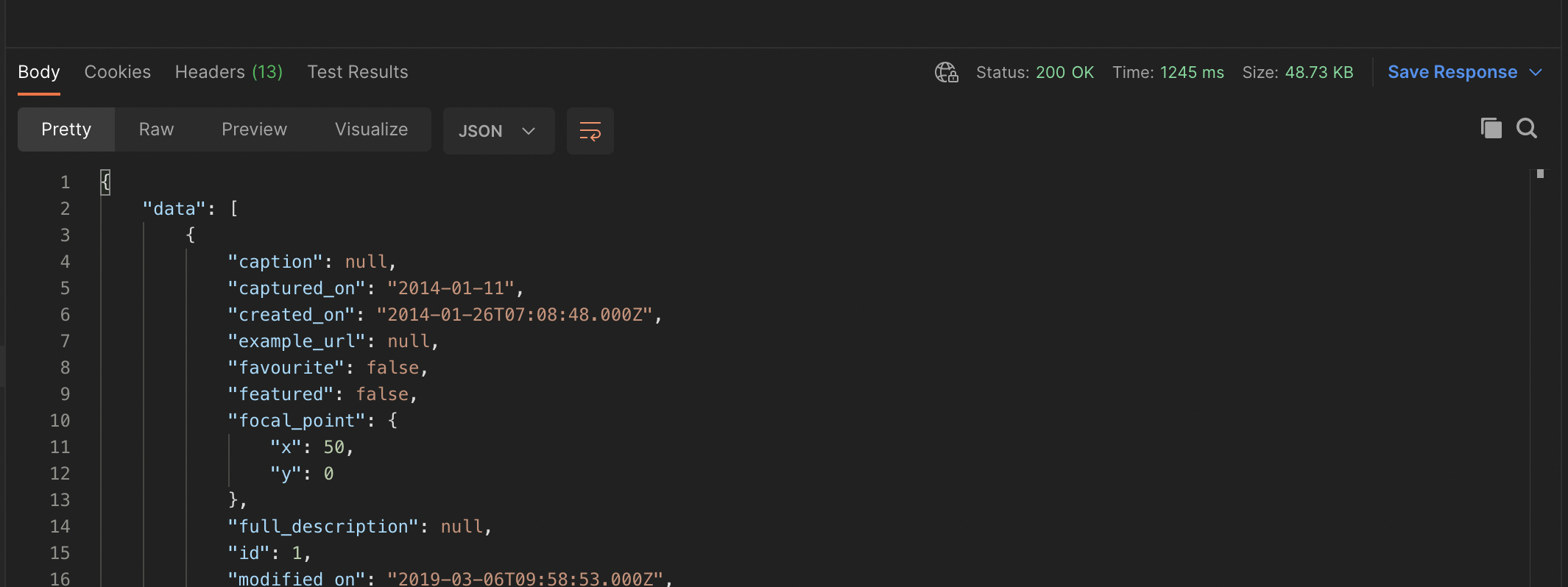
Task: Toggle line wrap icon button
Action: (x=590, y=131)
